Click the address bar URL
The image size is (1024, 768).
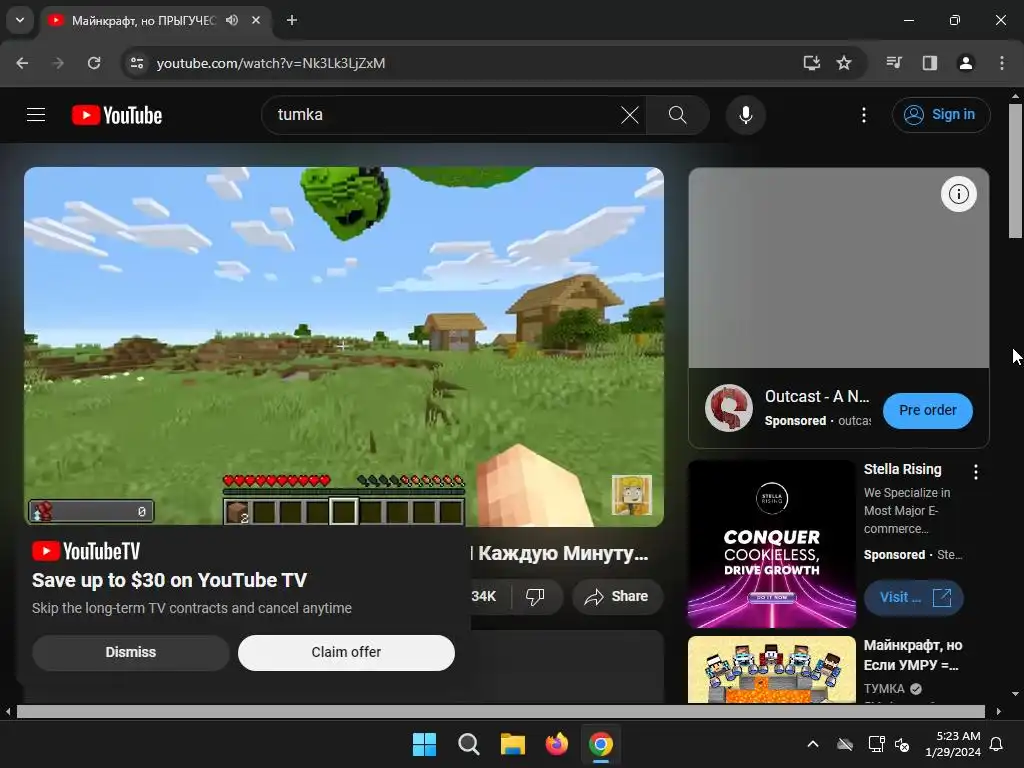tap(270, 63)
